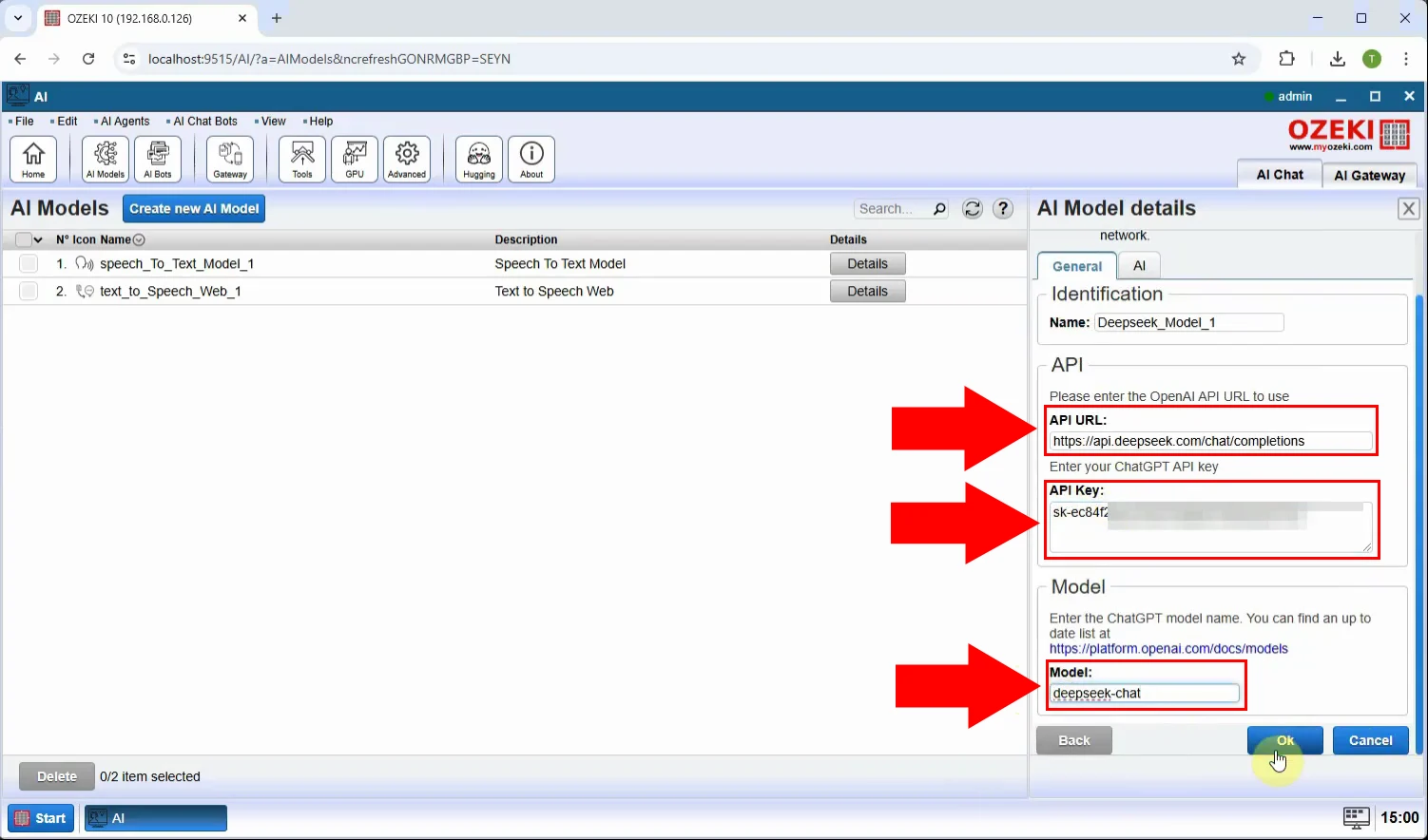The height and width of the screenshot is (840, 1428).
Task: Click the Description column header
Action: point(526,239)
